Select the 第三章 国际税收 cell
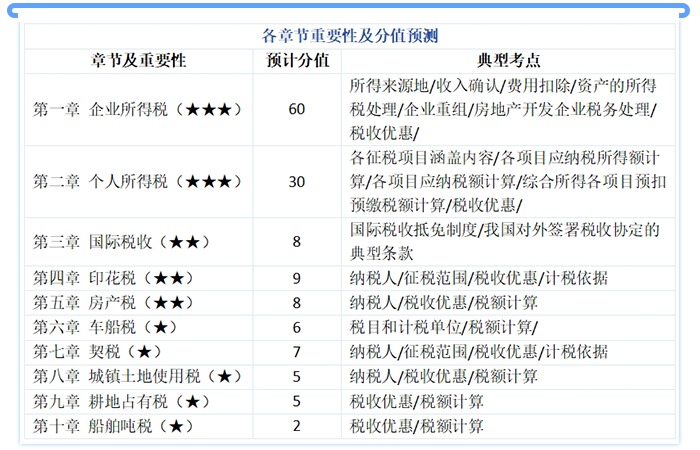 (139, 242)
